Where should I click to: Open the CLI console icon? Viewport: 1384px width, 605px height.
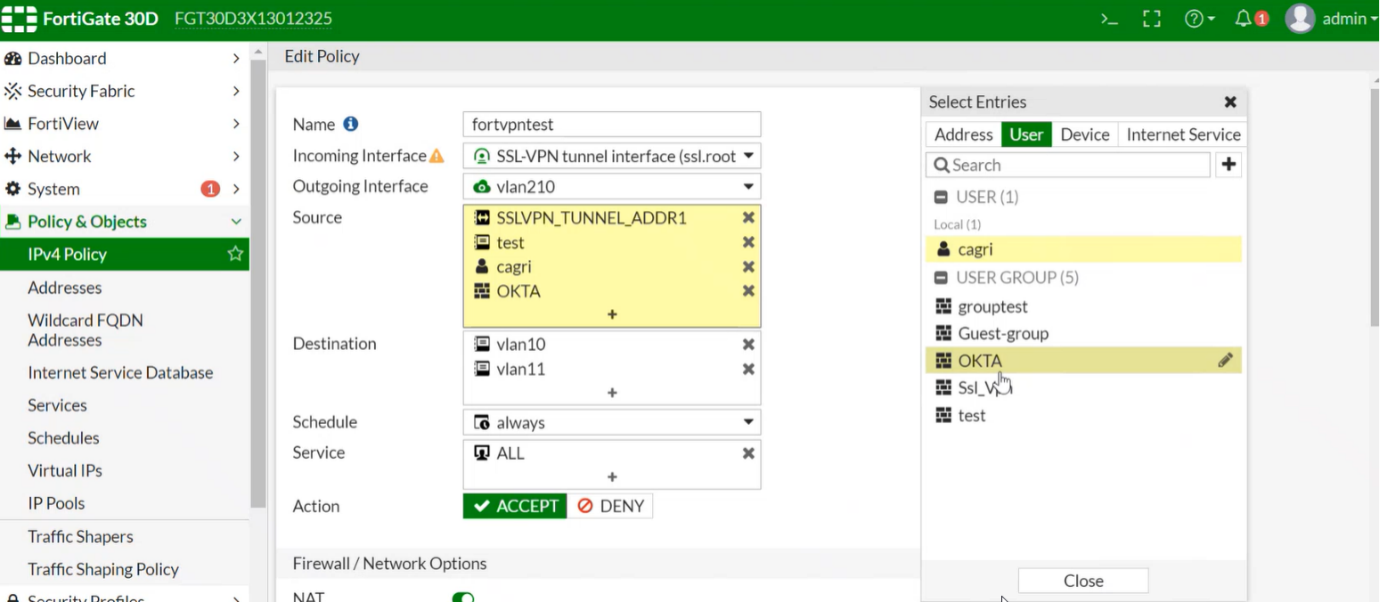1109,19
